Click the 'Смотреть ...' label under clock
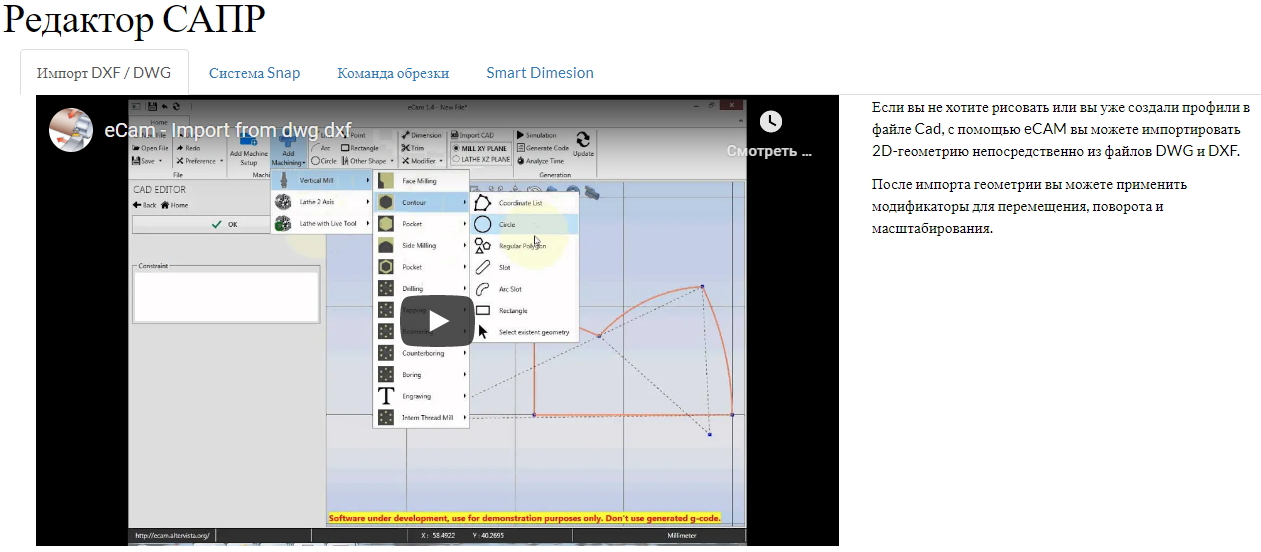 pyautogui.click(x=769, y=152)
